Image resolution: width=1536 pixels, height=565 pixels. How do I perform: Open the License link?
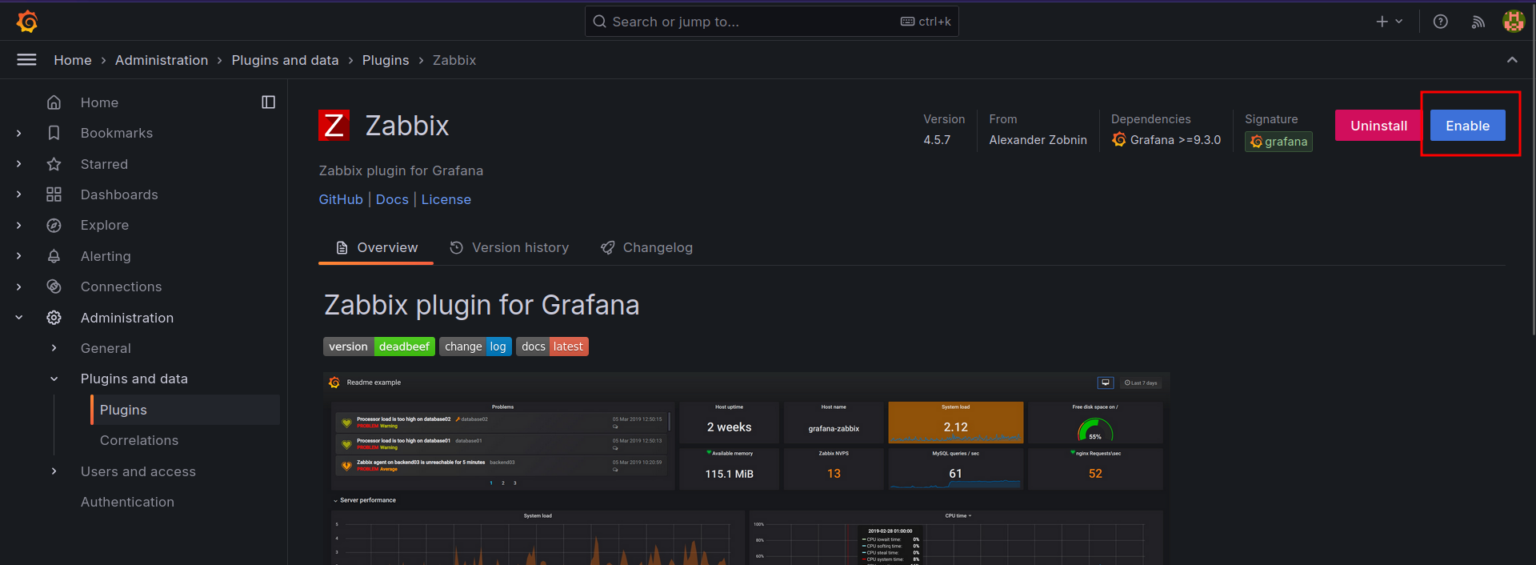[446, 199]
